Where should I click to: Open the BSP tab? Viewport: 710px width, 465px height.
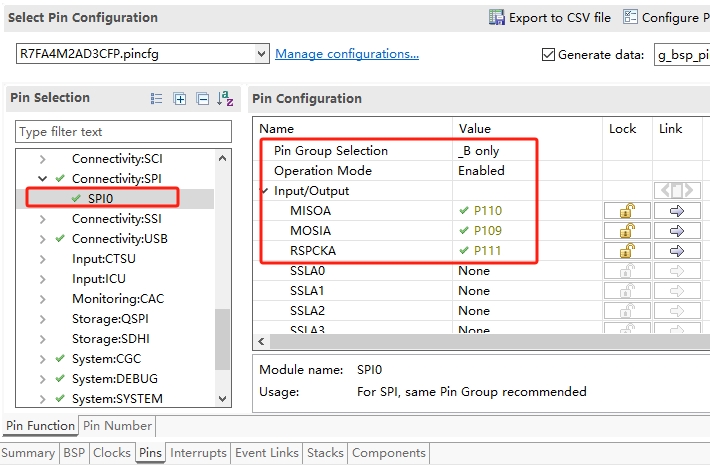coord(74,453)
